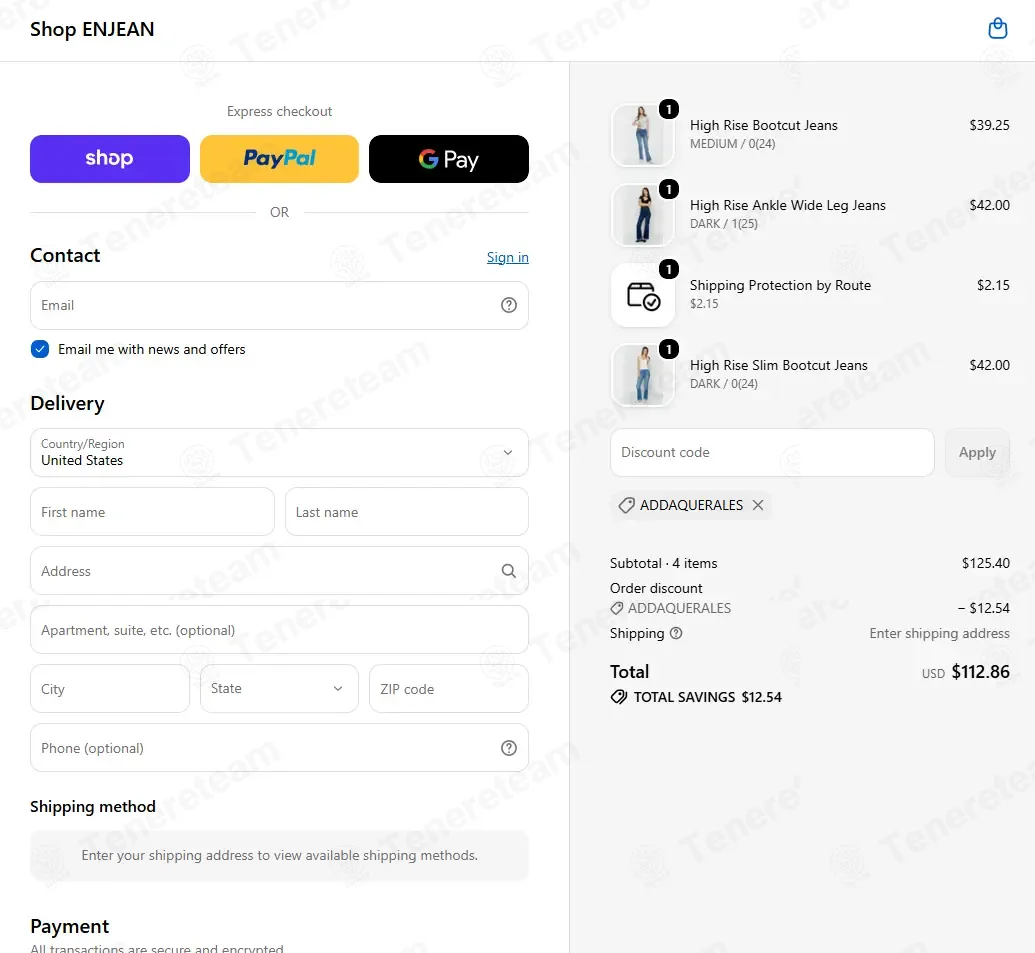Click the High Rise Bootcut Jeans price $39.25
1035x953 pixels.
[989, 125]
